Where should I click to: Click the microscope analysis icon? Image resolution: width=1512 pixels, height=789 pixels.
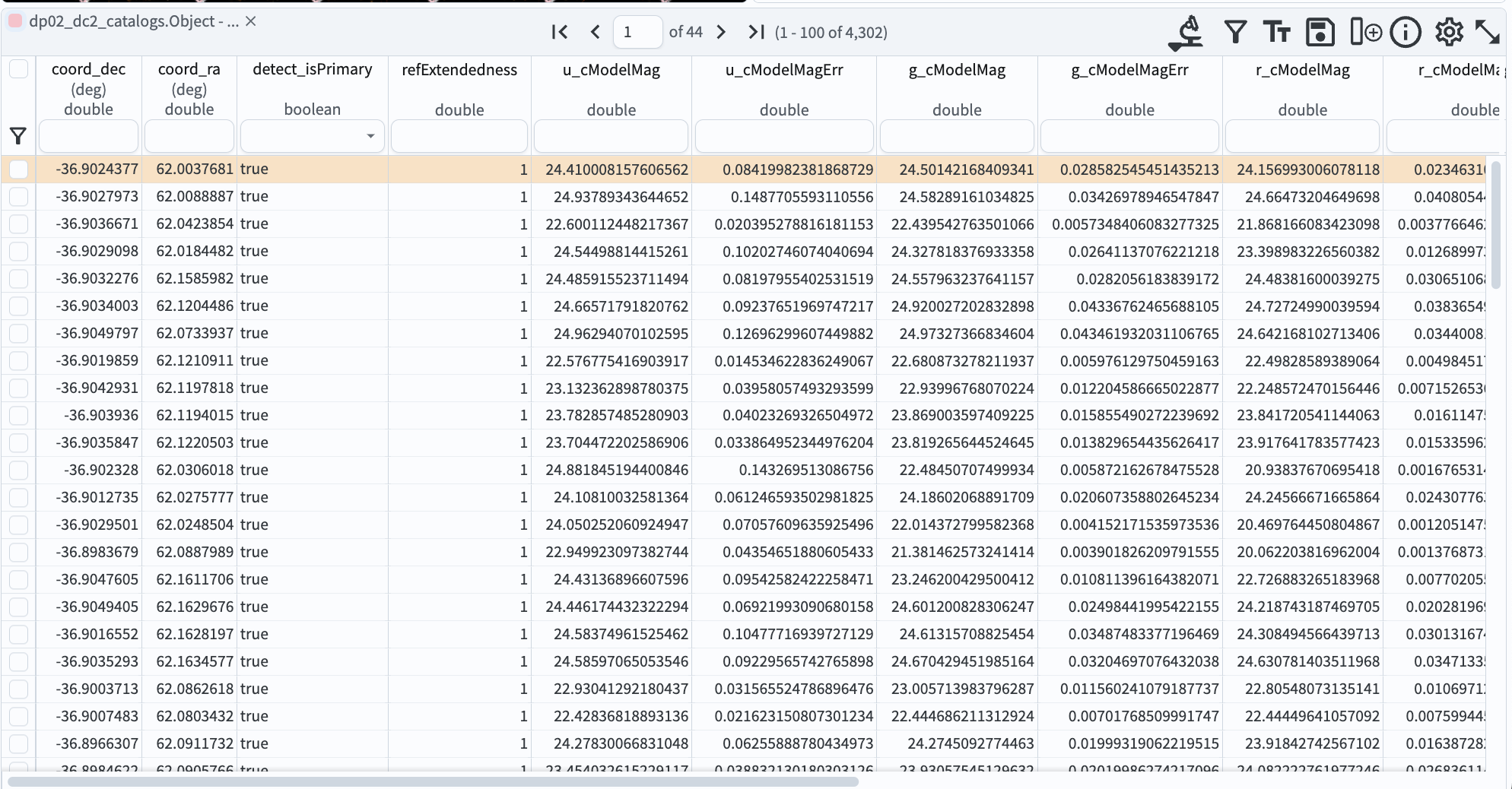point(1186,32)
